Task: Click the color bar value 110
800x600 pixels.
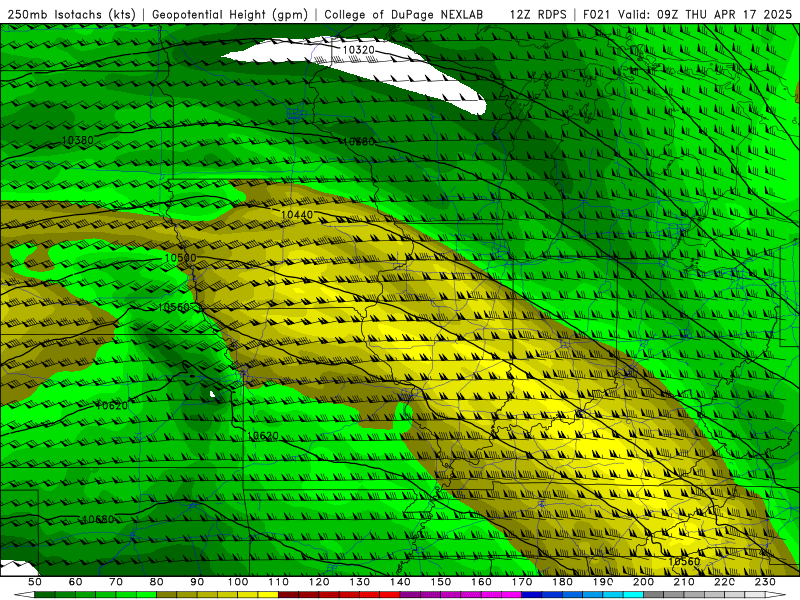Action: [278, 582]
